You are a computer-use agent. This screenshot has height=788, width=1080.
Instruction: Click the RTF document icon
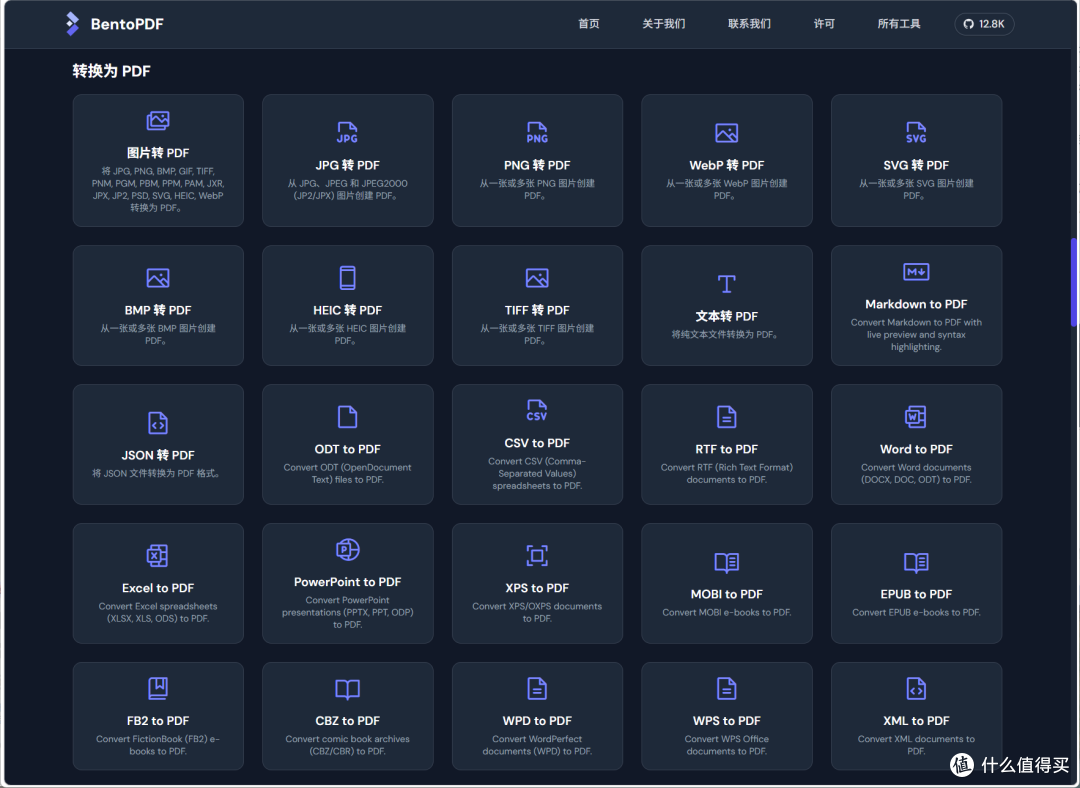[x=727, y=417]
